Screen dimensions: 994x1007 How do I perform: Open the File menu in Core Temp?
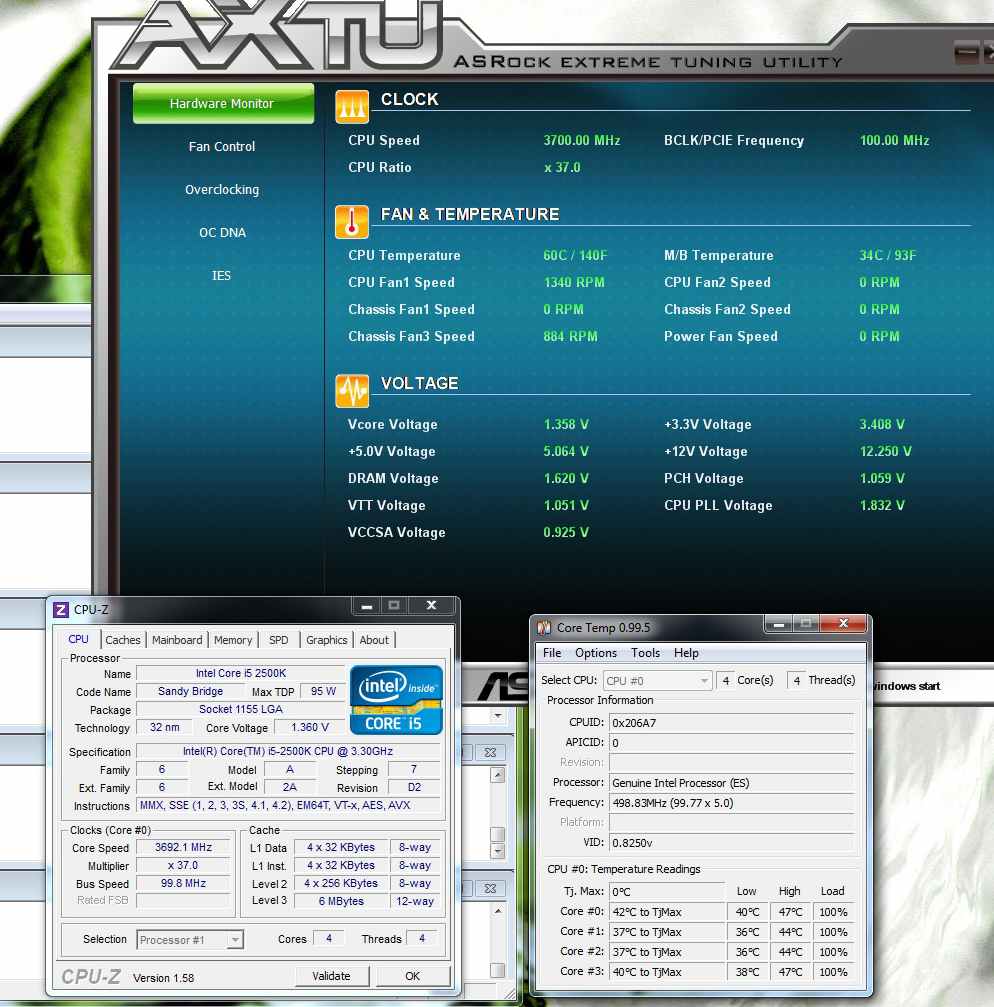point(552,652)
